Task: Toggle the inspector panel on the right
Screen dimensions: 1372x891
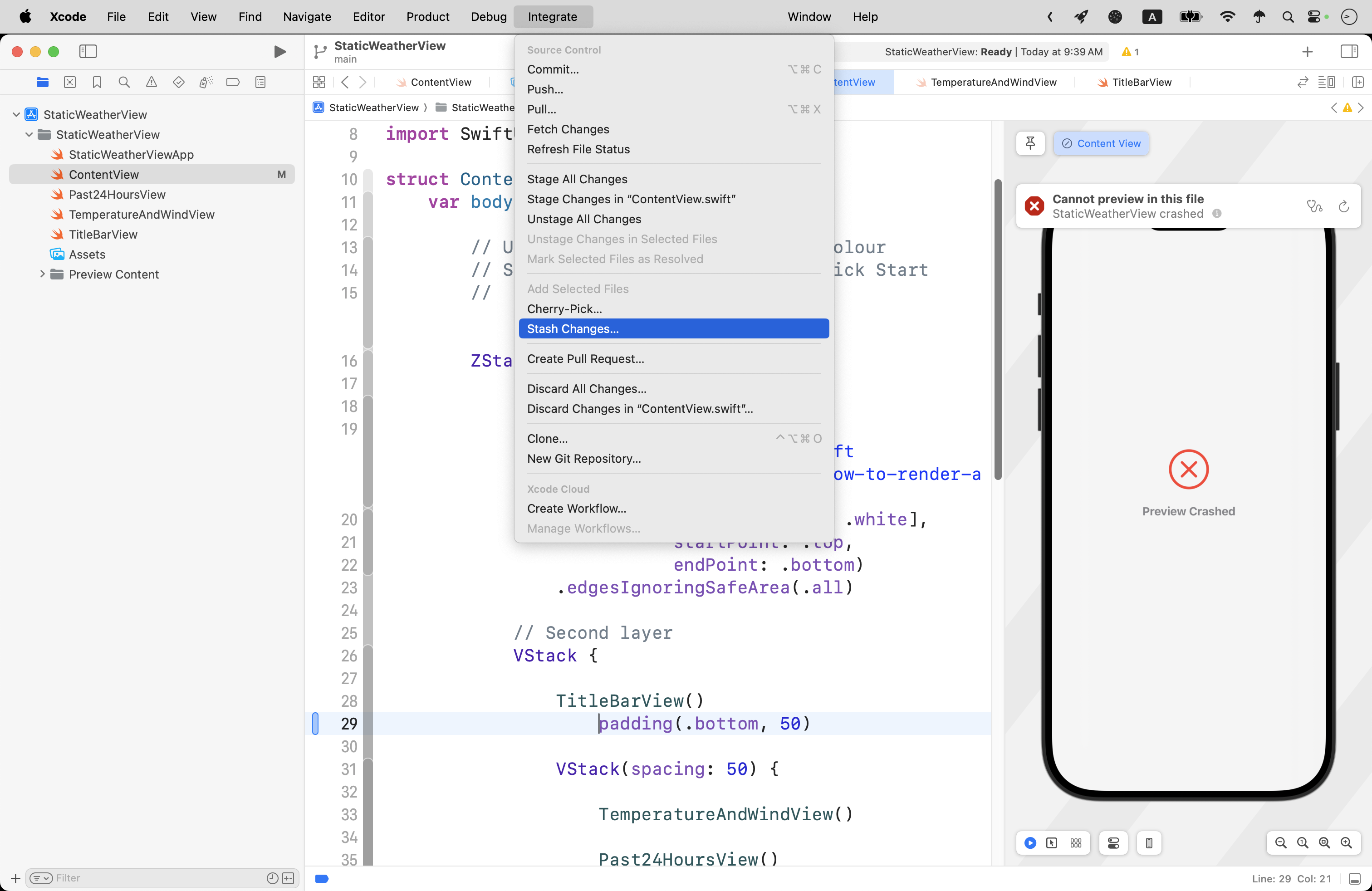Action: (x=1349, y=52)
